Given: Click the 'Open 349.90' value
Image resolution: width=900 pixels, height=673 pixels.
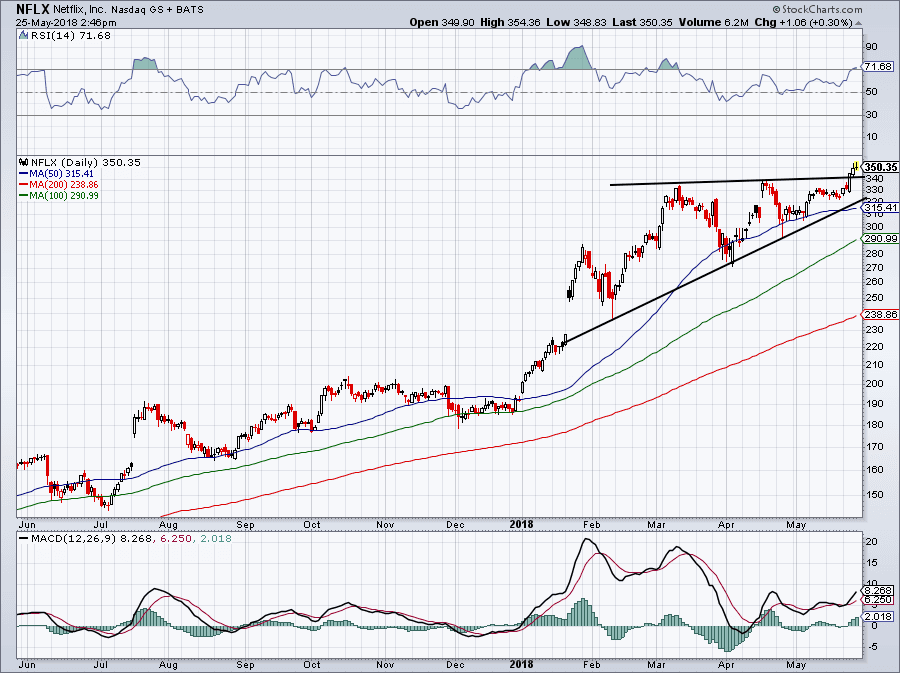Looking at the screenshot, I should coord(442,22).
